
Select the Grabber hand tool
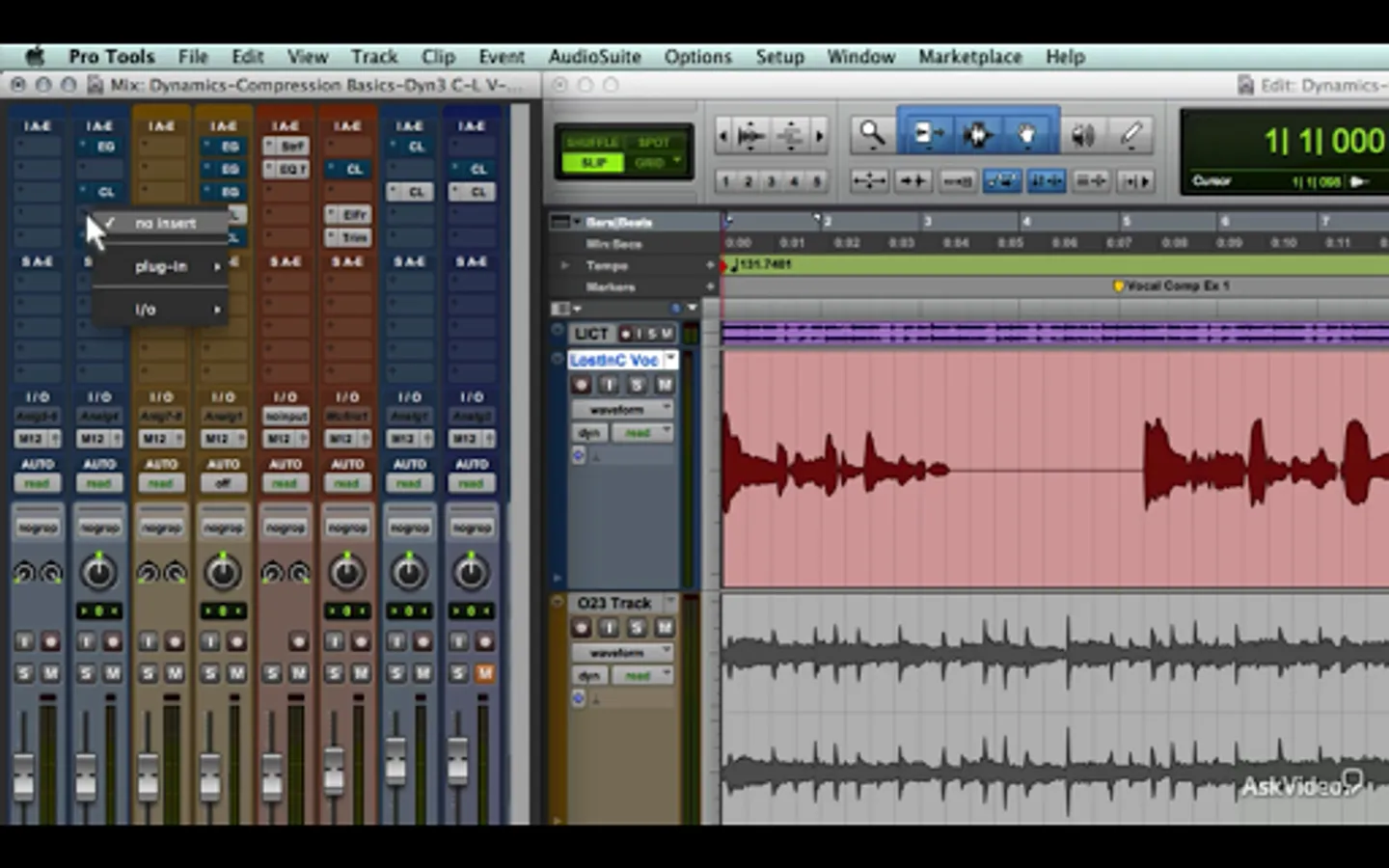[1027, 134]
